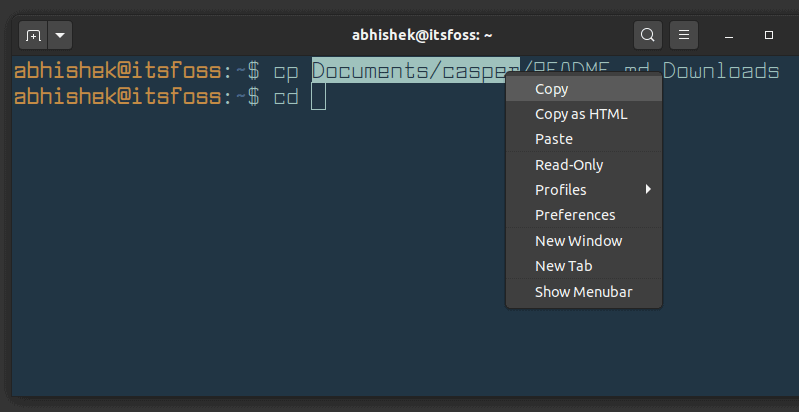Minimize the terminal window

(729, 36)
